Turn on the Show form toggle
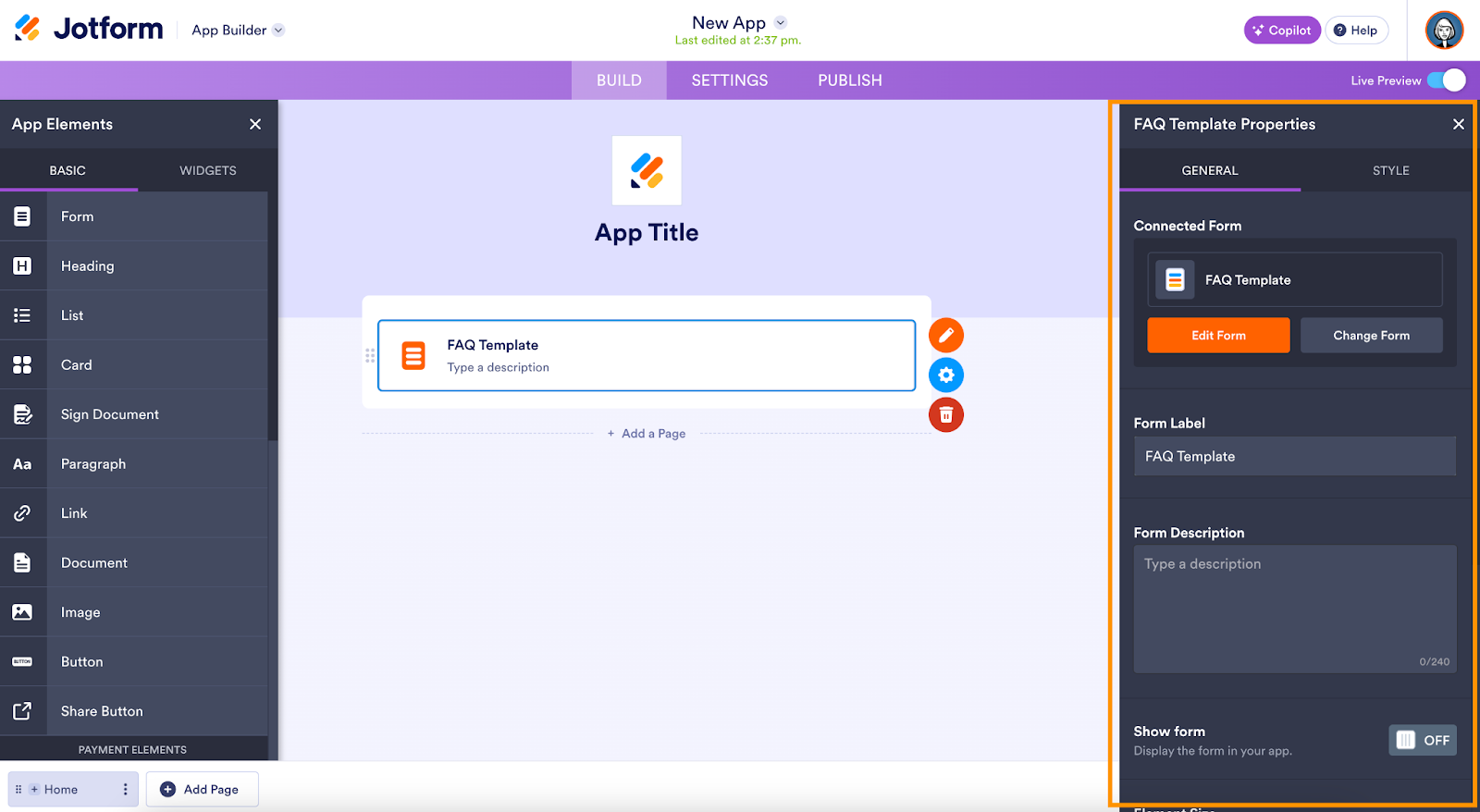The width and height of the screenshot is (1480, 812). click(x=1423, y=740)
